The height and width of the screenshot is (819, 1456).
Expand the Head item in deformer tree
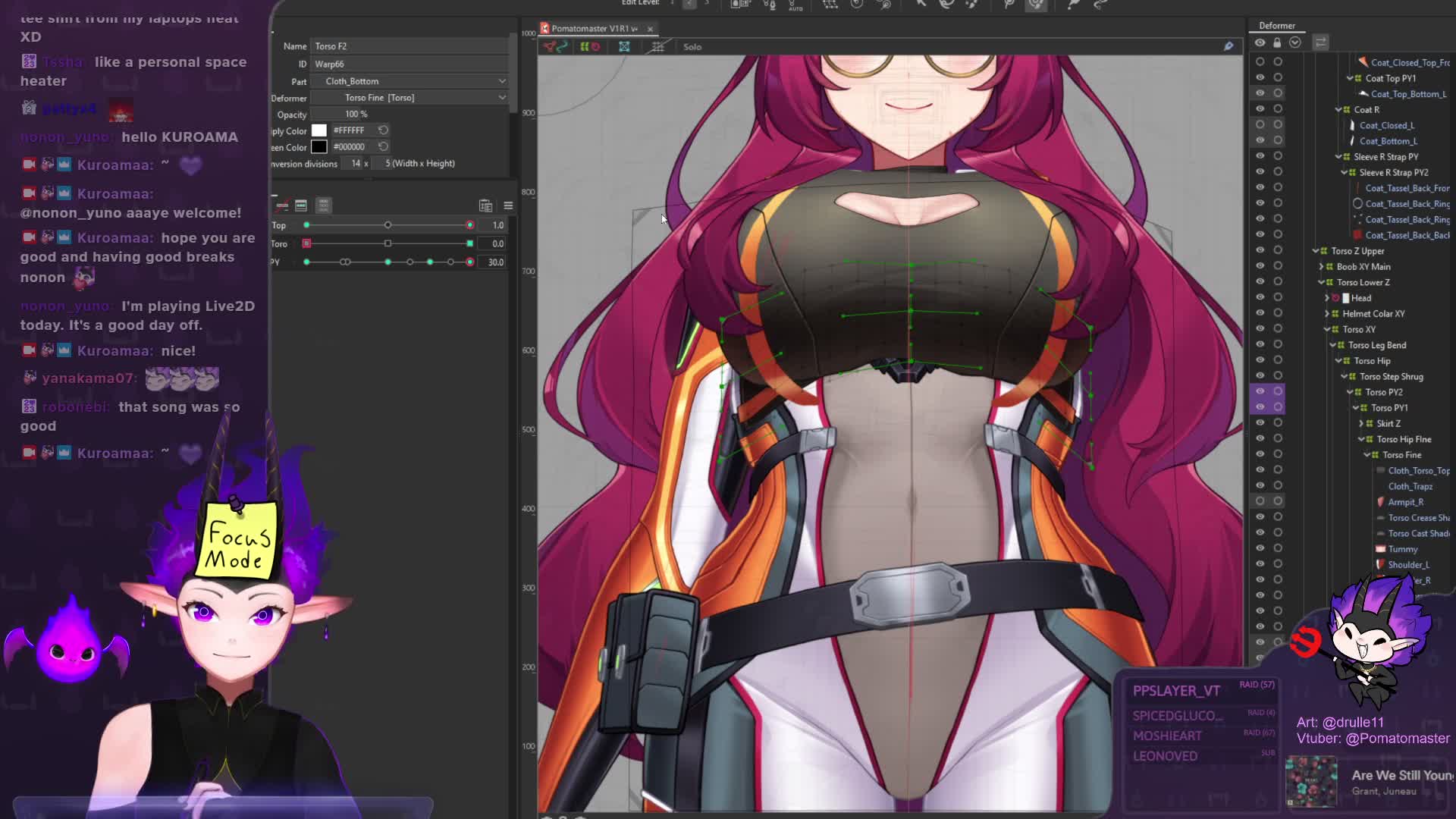point(1327,298)
